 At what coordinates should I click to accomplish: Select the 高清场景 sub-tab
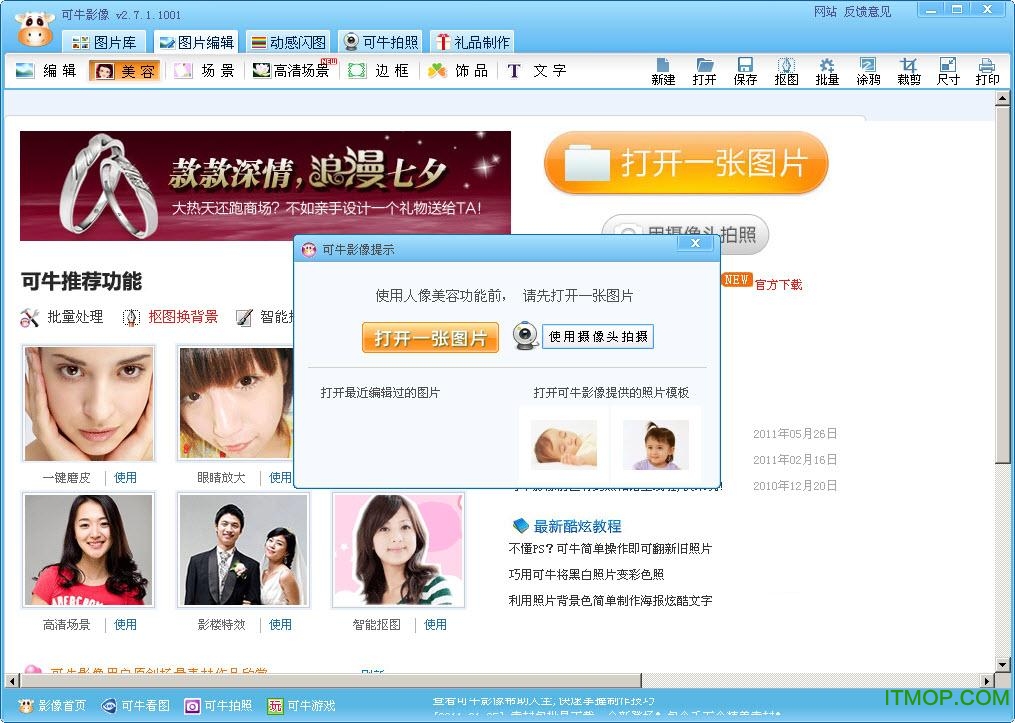[293, 71]
